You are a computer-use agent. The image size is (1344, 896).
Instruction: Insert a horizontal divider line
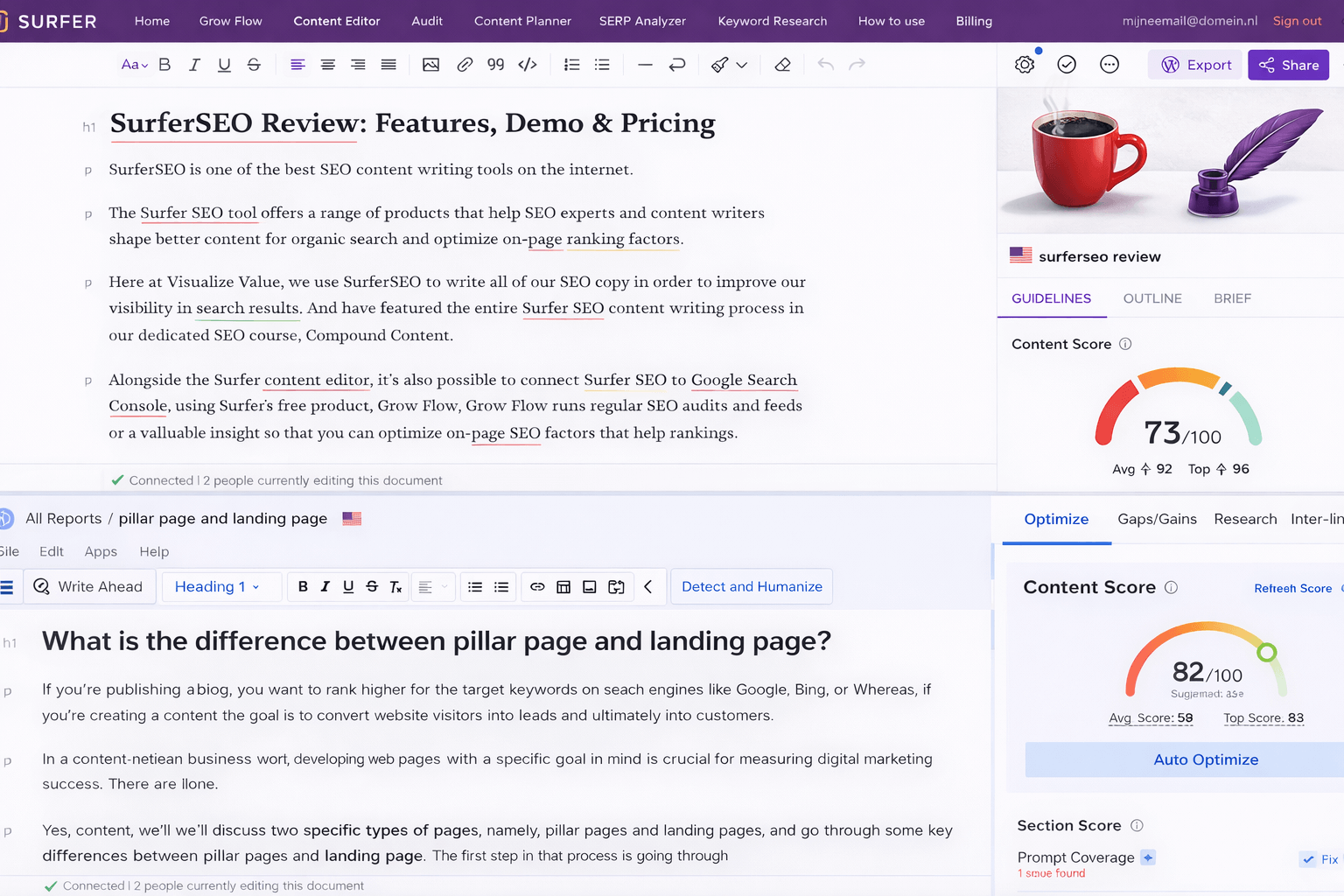point(645,64)
